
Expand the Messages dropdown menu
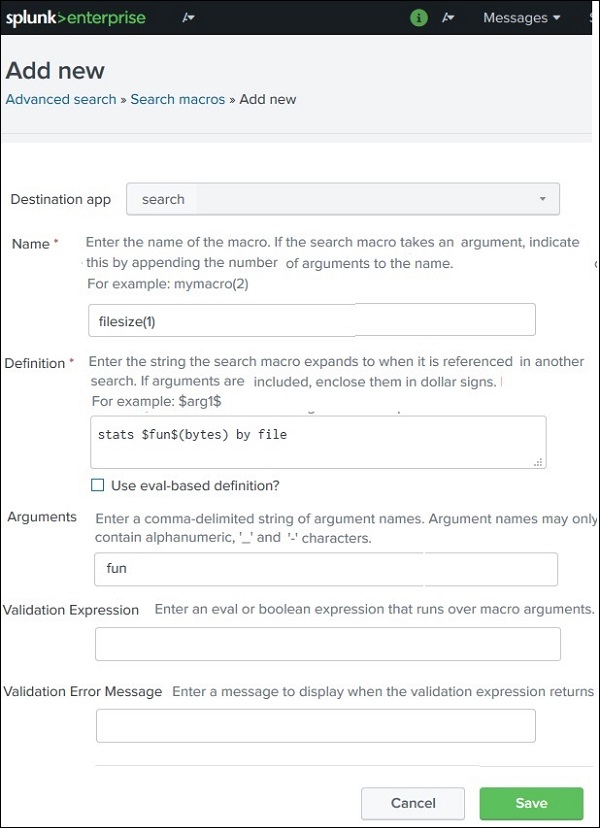click(x=519, y=17)
